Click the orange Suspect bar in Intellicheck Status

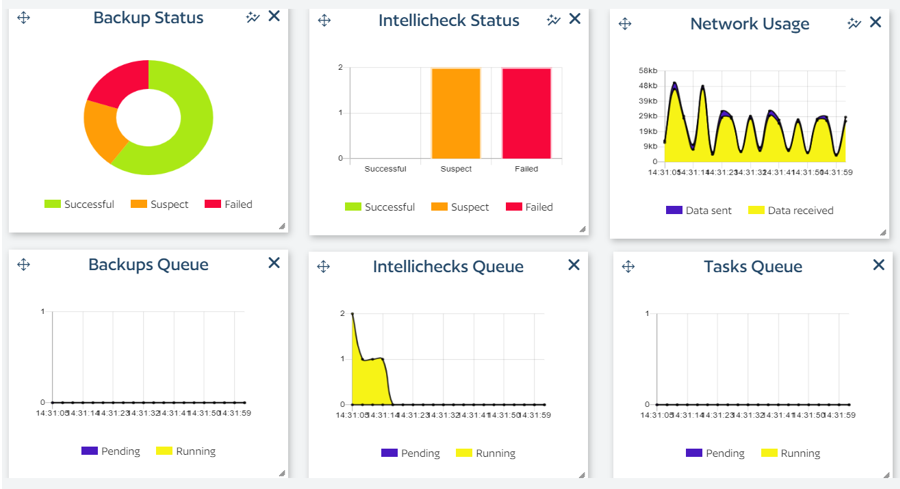pyautogui.click(x=456, y=113)
